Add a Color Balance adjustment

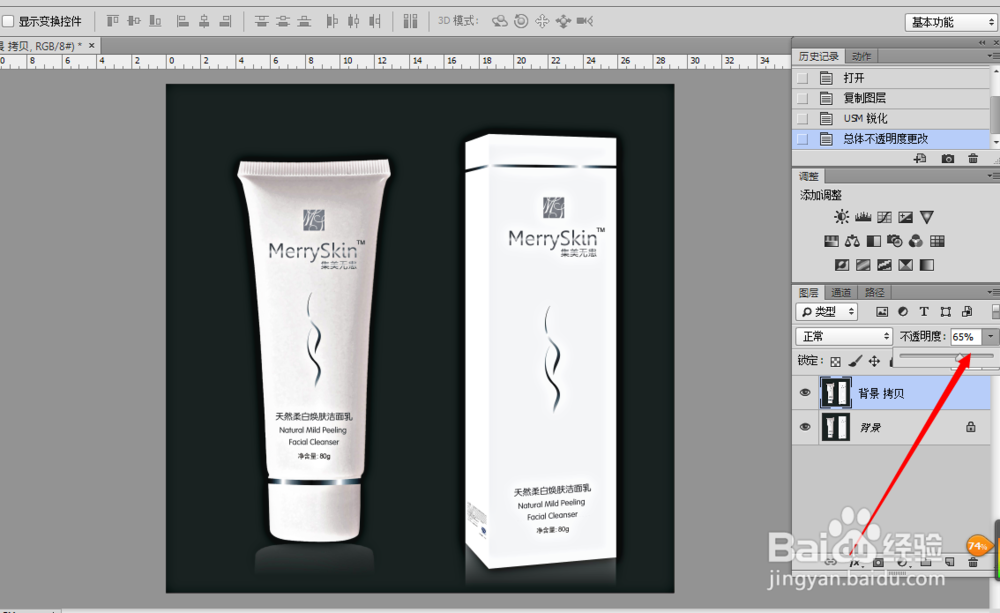[852, 241]
